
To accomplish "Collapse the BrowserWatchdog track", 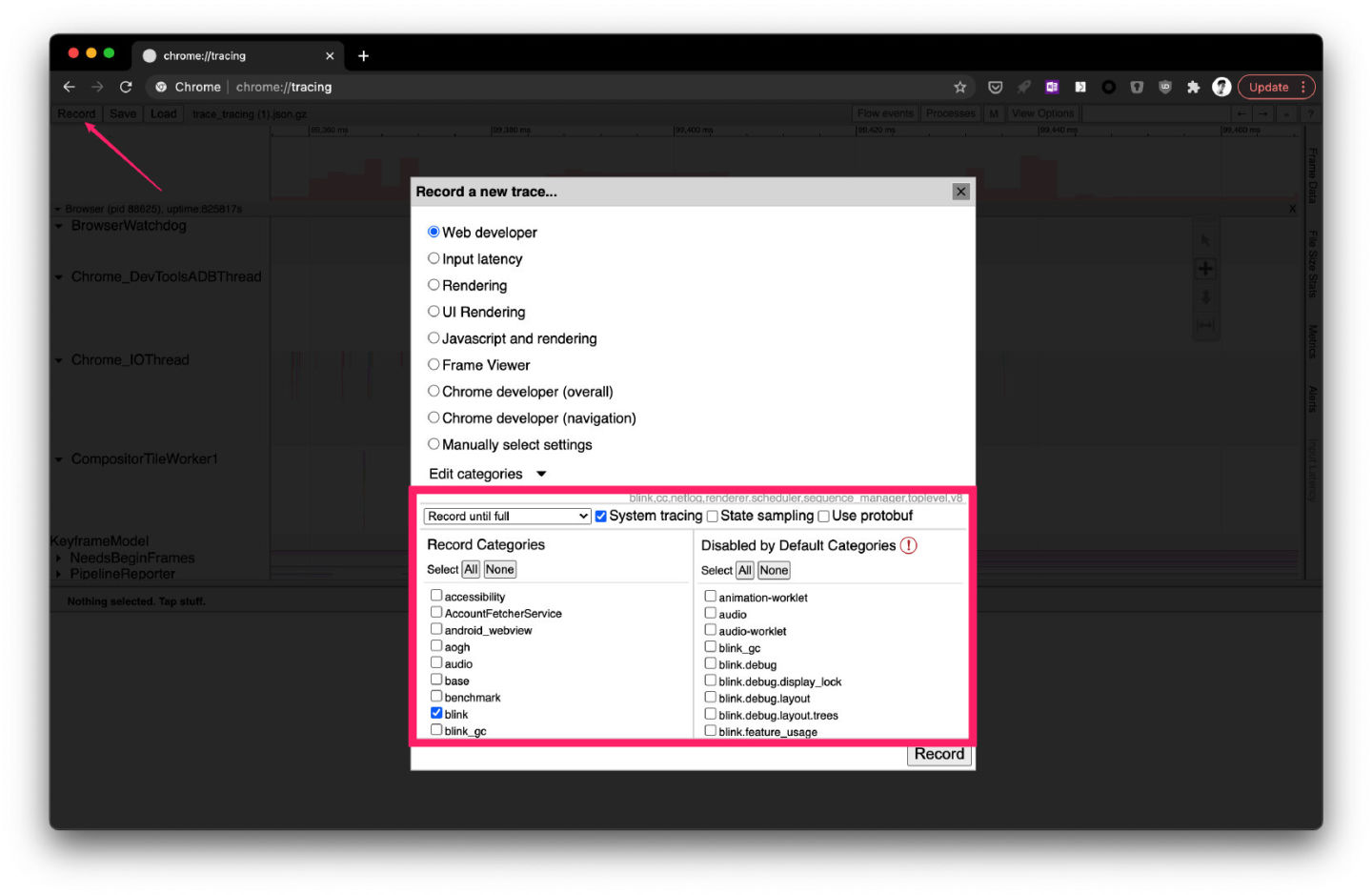I will 59,227.
